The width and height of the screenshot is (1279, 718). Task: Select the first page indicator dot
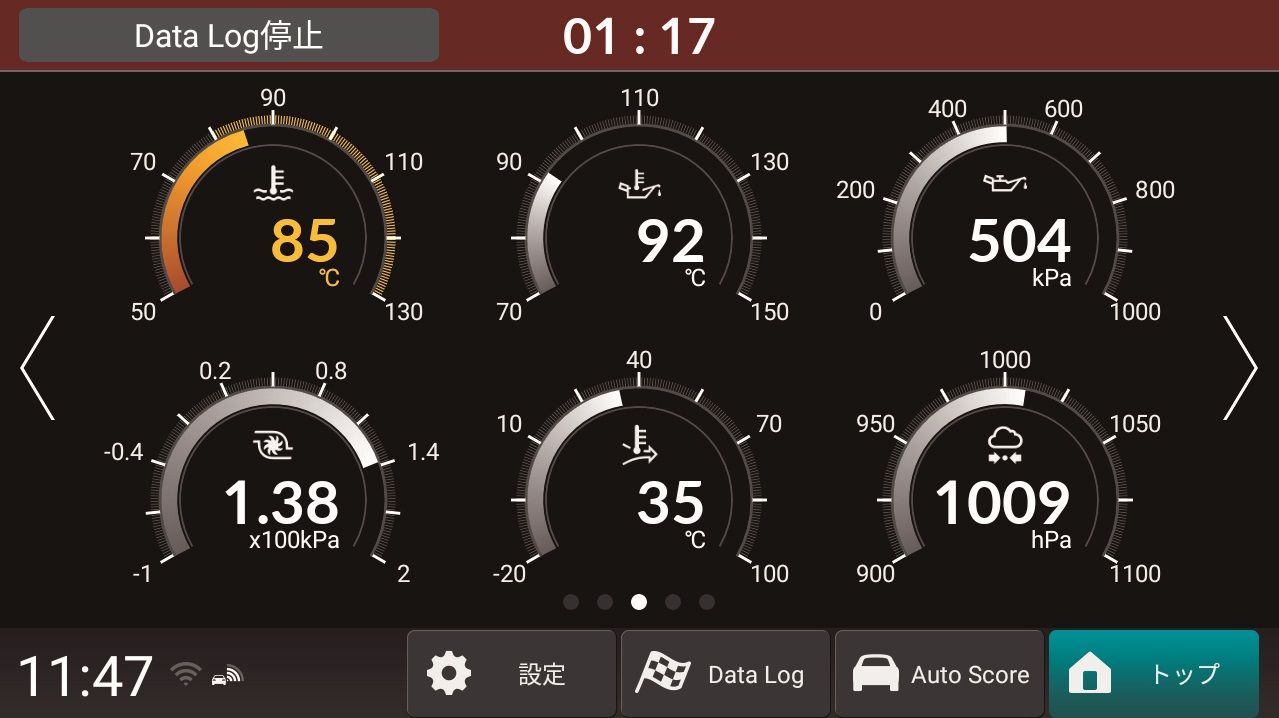[x=571, y=602]
